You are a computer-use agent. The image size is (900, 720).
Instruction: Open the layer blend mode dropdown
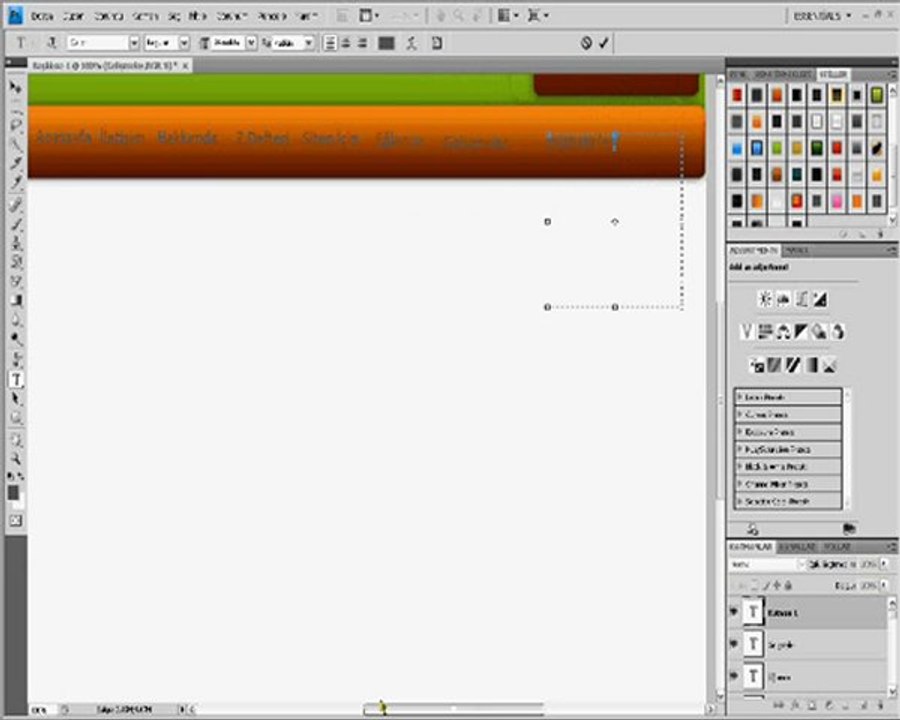[x=768, y=564]
